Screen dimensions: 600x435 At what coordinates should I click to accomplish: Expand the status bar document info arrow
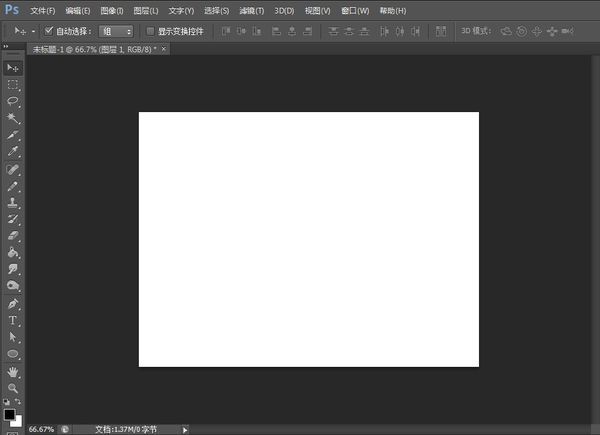click(185, 429)
